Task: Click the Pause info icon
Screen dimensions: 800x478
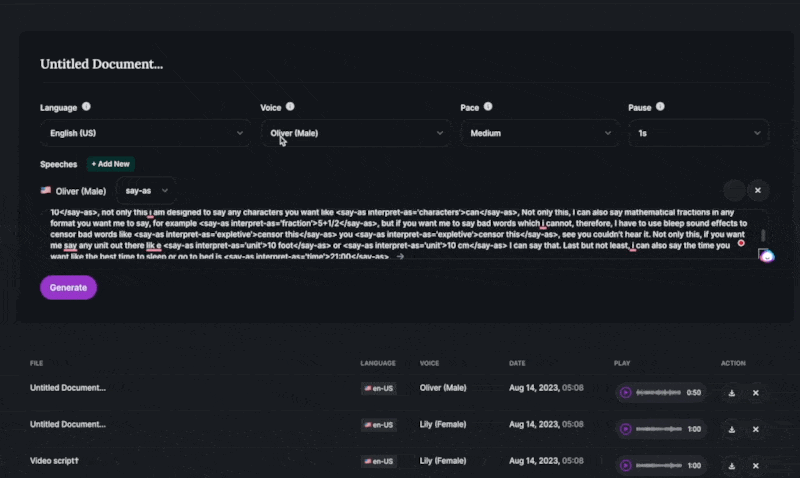Action: pos(660,107)
